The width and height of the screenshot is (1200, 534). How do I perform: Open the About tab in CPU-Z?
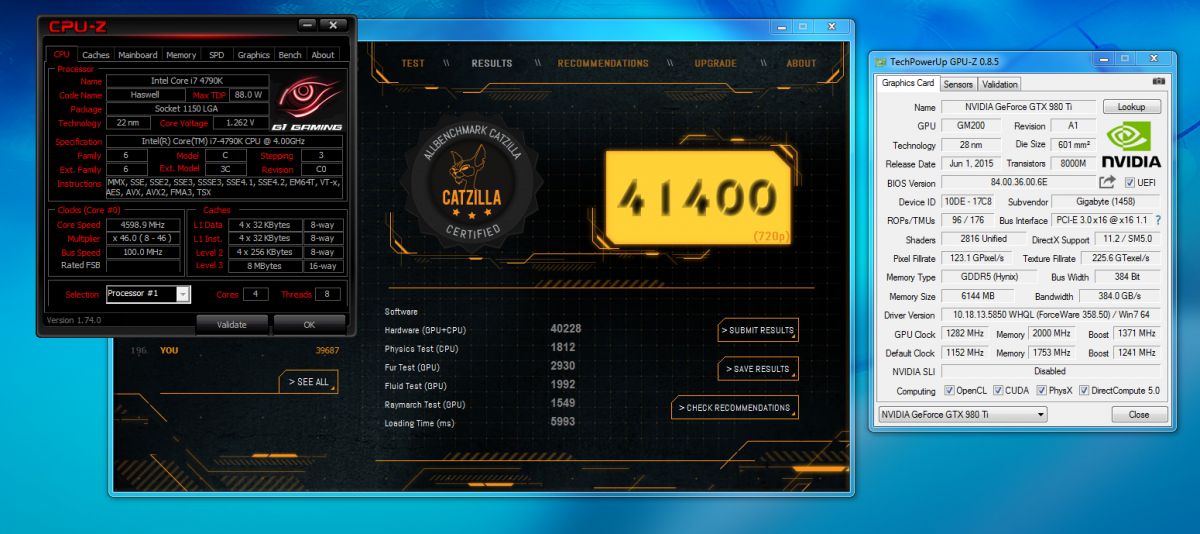pyautogui.click(x=323, y=55)
